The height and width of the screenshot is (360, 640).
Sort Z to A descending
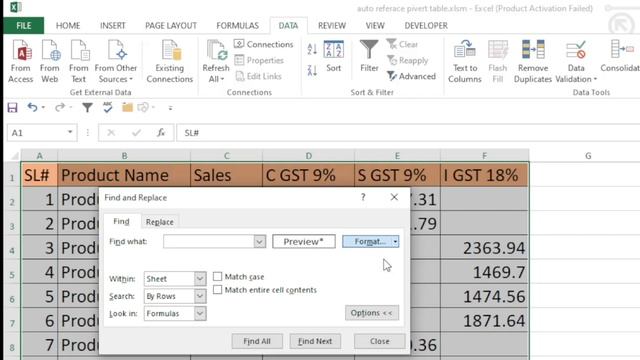click(312, 70)
